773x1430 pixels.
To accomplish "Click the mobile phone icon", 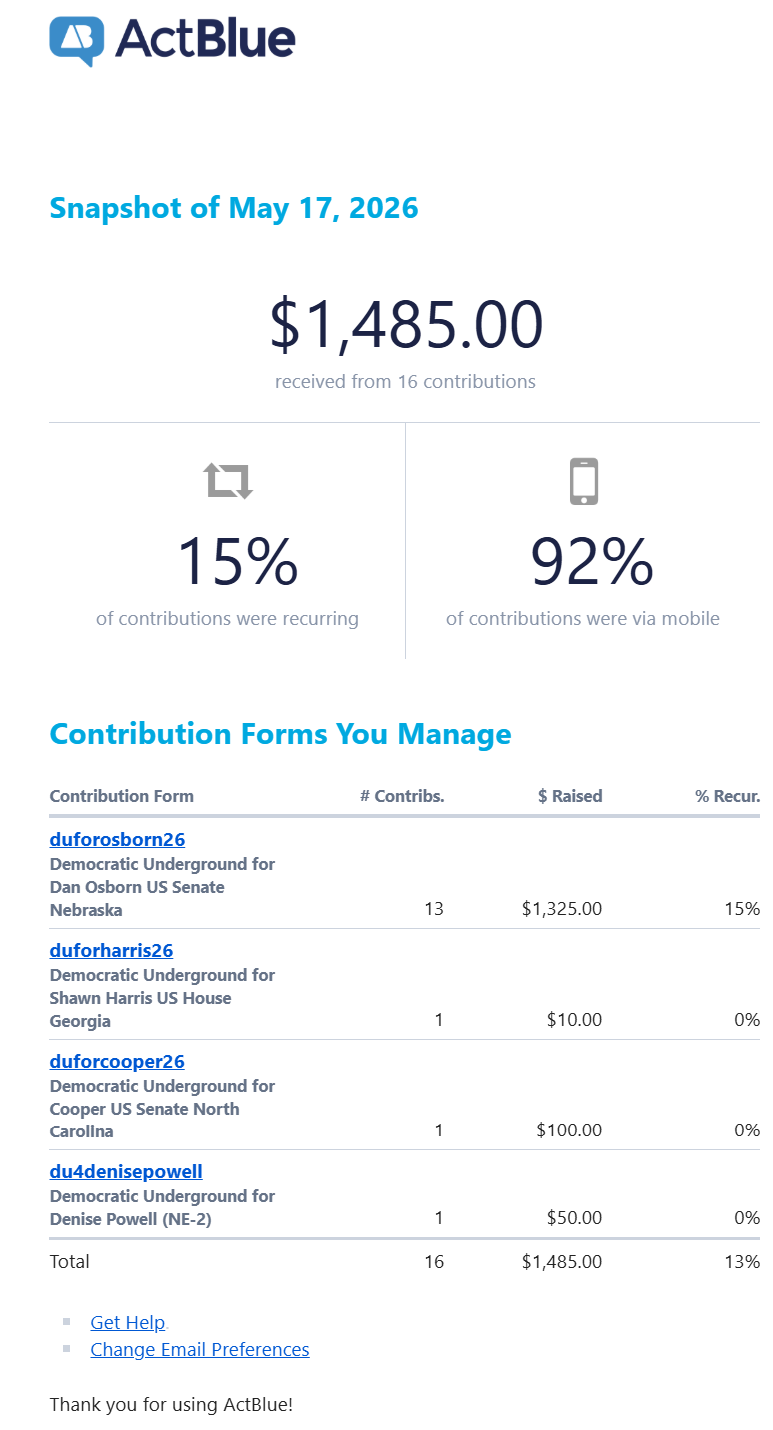I will [x=584, y=481].
